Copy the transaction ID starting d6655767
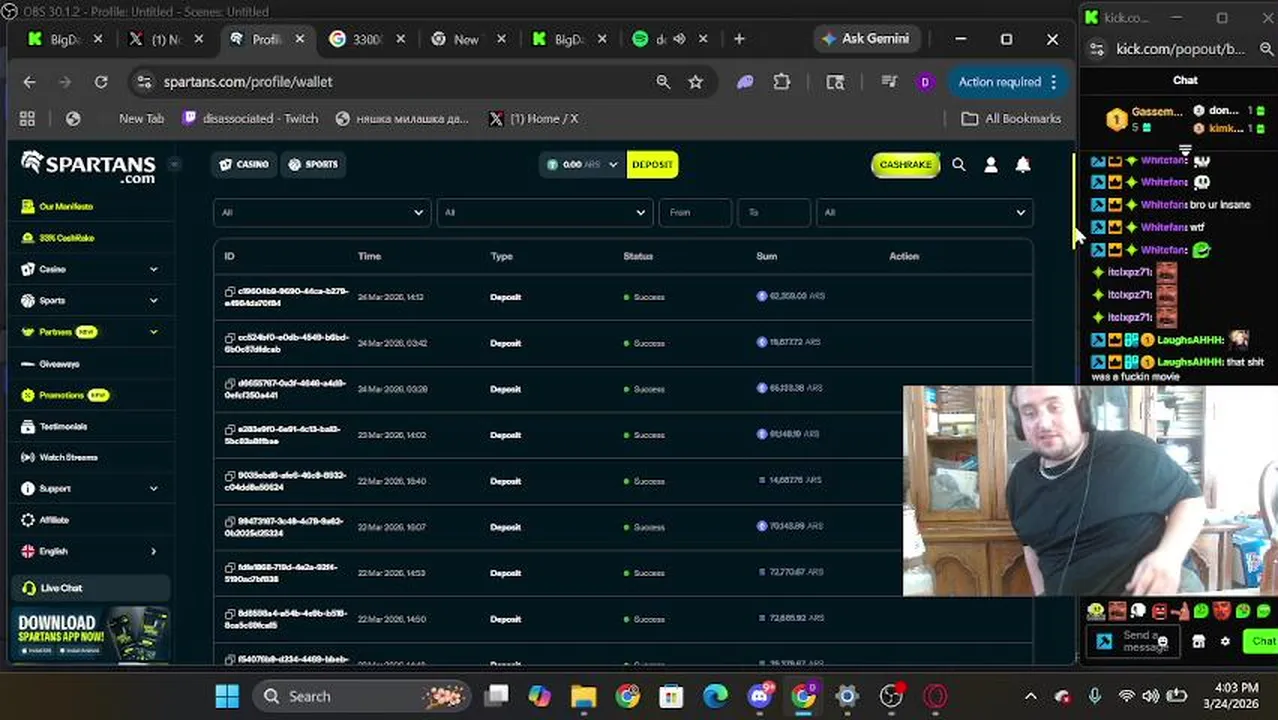This screenshot has width=1278, height=720. click(230, 385)
